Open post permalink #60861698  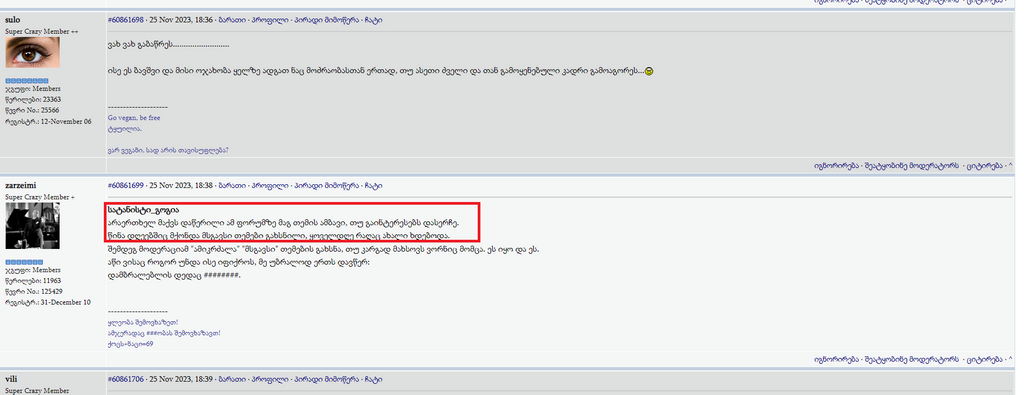click(125, 20)
